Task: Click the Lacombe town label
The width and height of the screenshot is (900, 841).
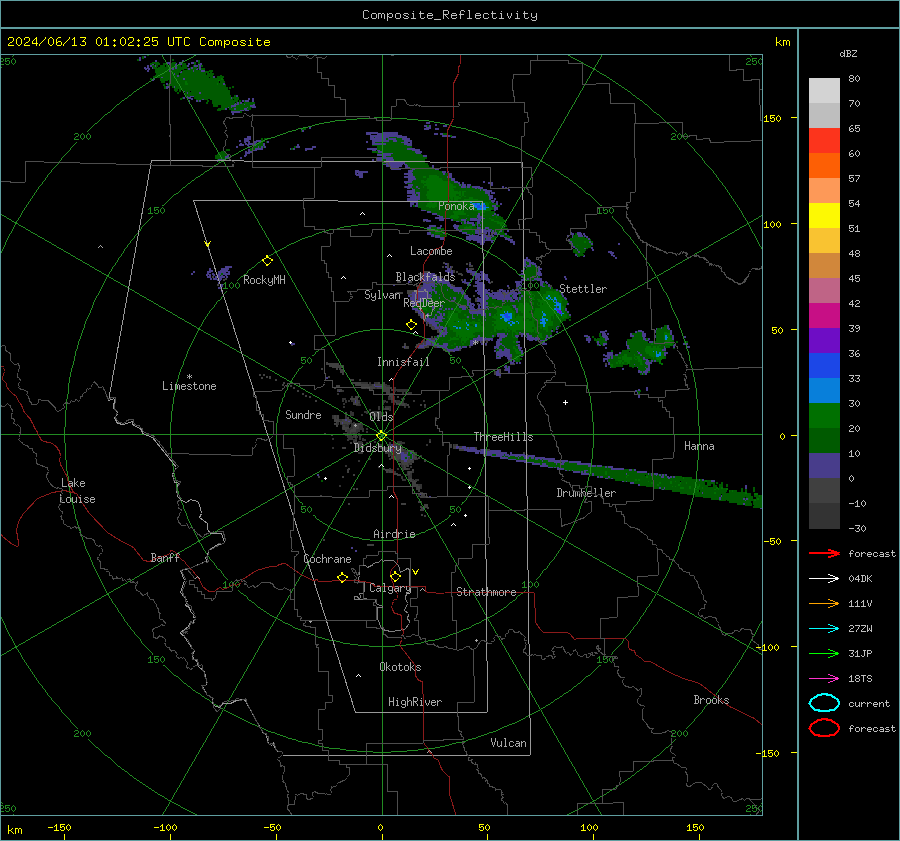Action: (431, 251)
